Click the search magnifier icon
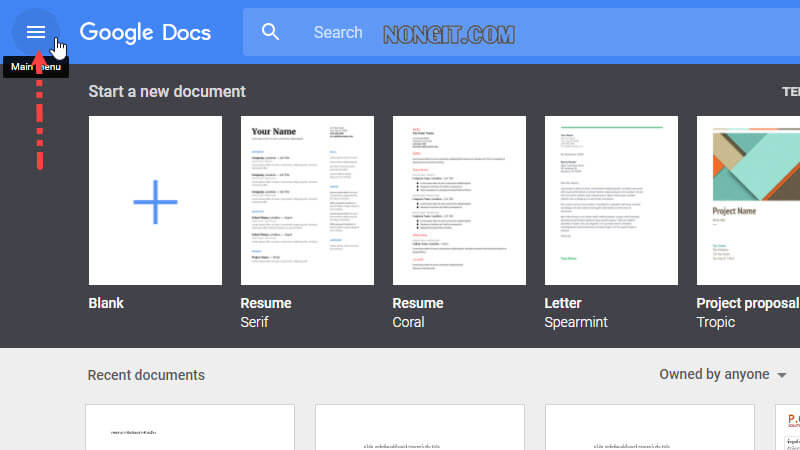Screen dimensions: 800x450 [270, 32]
